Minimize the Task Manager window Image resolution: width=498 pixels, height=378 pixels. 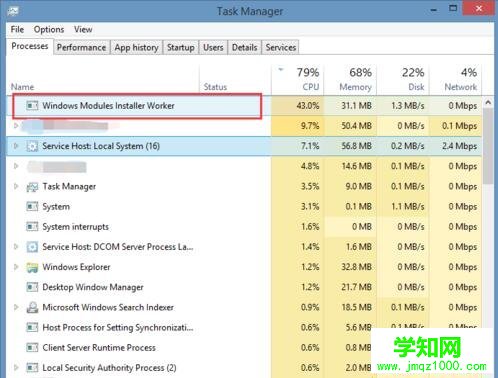(x=434, y=9)
